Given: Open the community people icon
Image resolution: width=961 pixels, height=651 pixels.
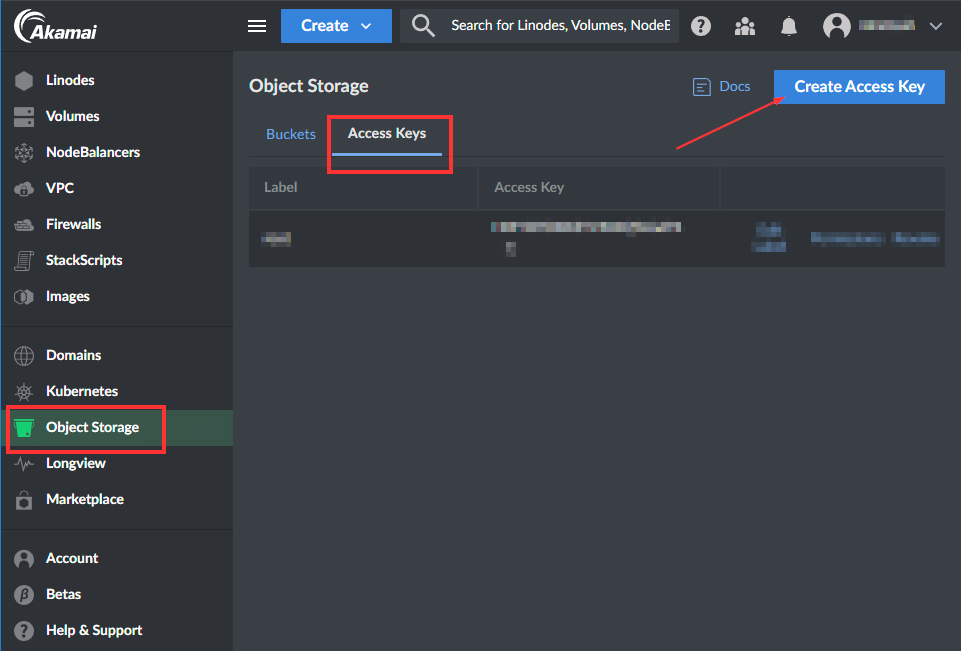Looking at the screenshot, I should tap(745, 26).
